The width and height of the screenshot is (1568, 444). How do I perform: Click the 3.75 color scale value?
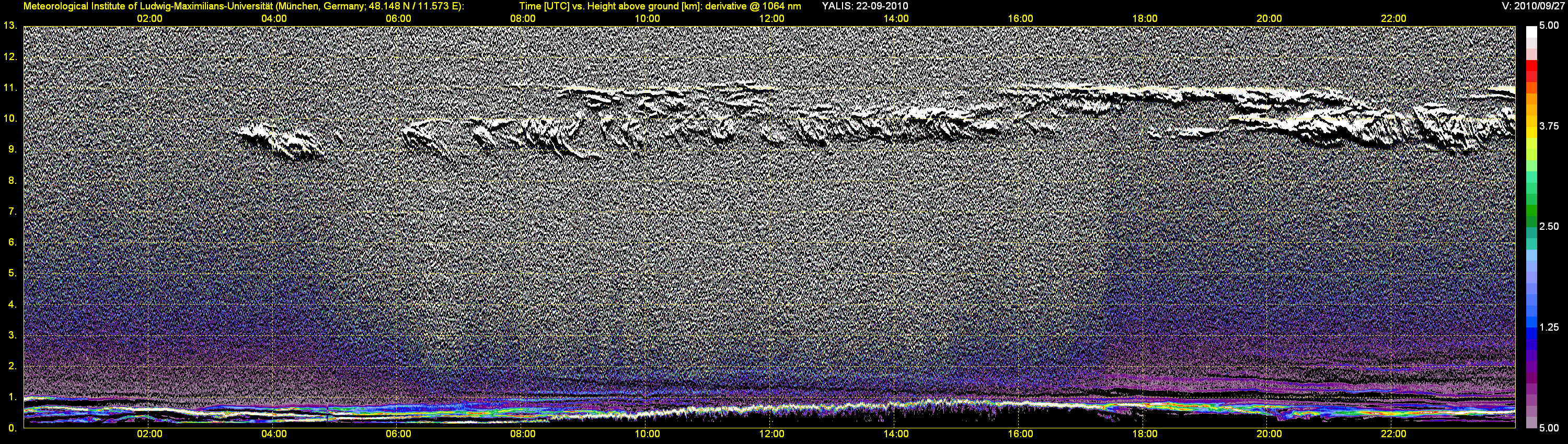click(1549, 126)
